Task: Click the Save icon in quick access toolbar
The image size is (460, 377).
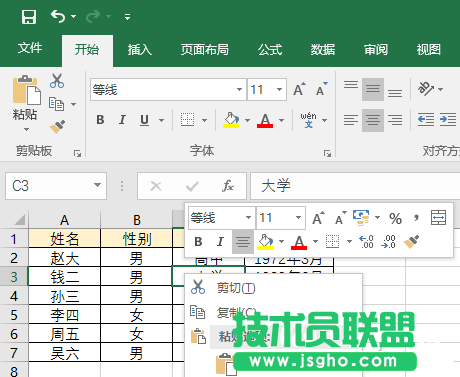Action: (x=29, y=16)
